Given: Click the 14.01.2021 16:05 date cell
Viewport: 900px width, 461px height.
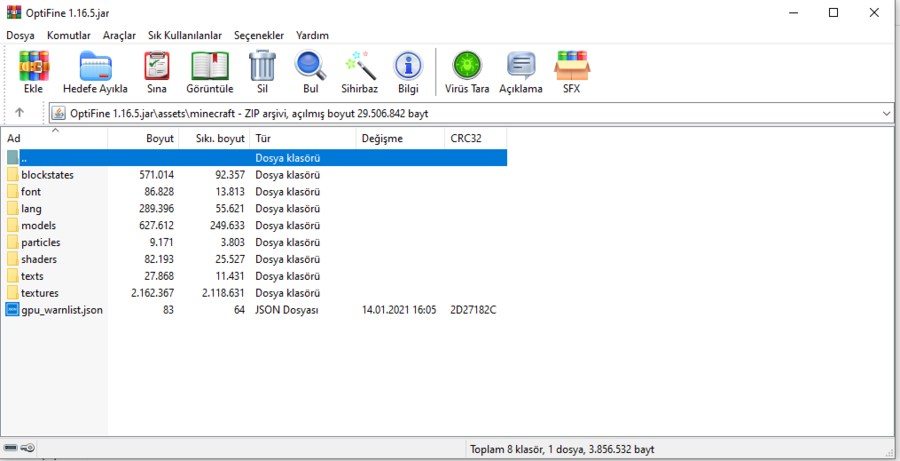Looking at the screenshot, I should [x=399, y=310].
